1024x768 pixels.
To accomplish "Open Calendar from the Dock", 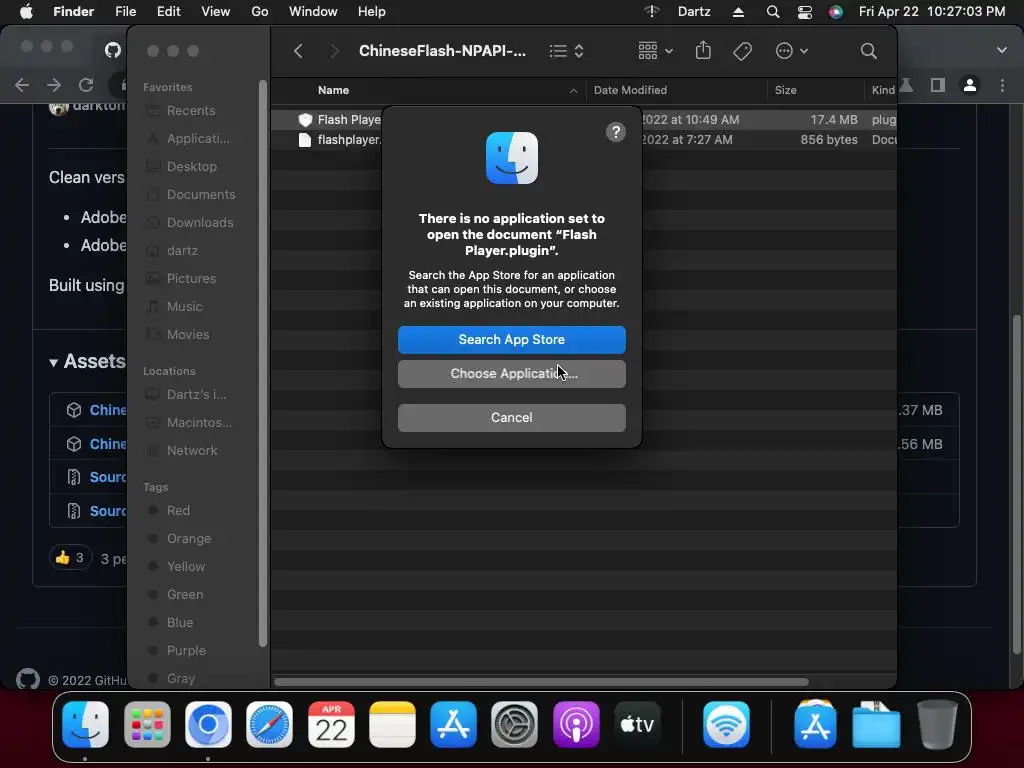I will pos(331,724).
